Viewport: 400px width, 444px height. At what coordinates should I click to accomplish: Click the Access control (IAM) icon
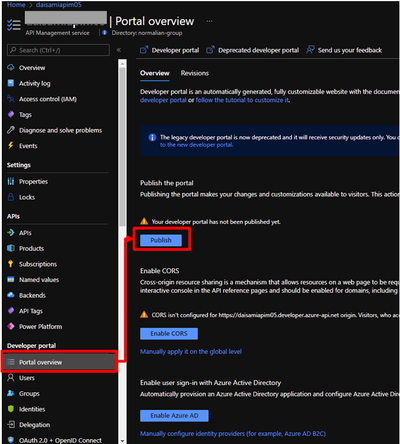coord(11,99)
